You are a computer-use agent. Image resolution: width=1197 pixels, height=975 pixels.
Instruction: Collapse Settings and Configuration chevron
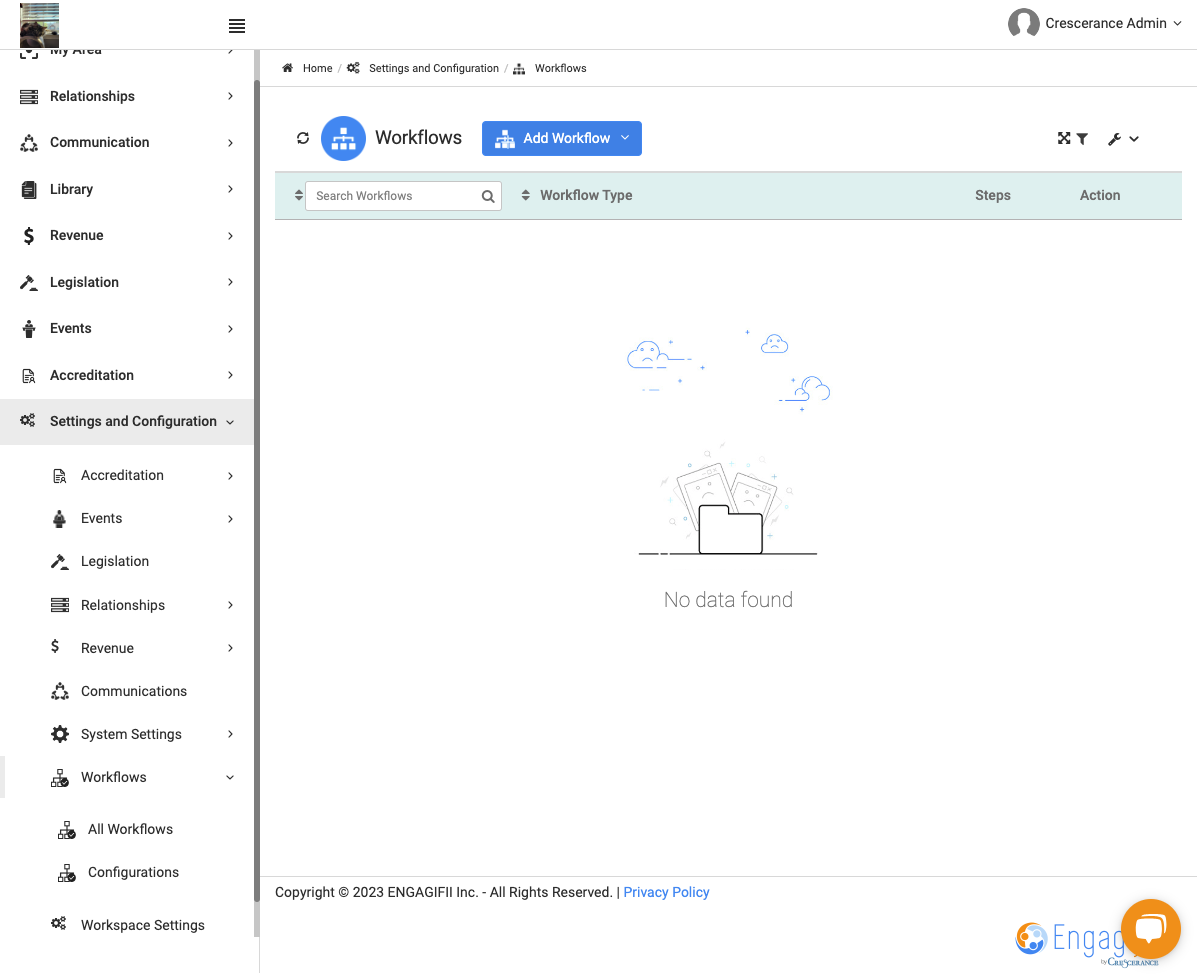230,422
